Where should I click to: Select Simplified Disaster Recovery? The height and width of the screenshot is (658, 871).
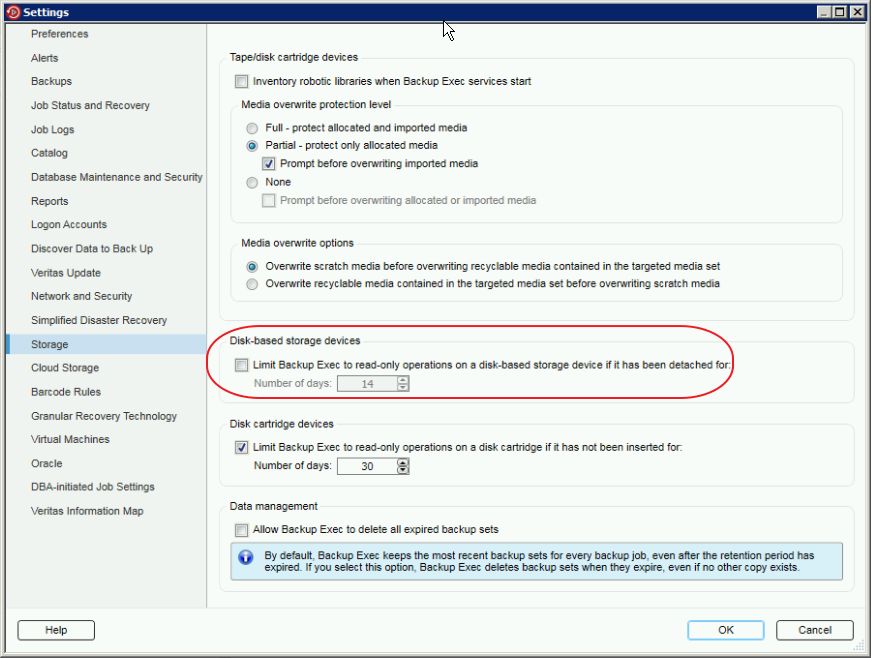[x=99, y=320]
